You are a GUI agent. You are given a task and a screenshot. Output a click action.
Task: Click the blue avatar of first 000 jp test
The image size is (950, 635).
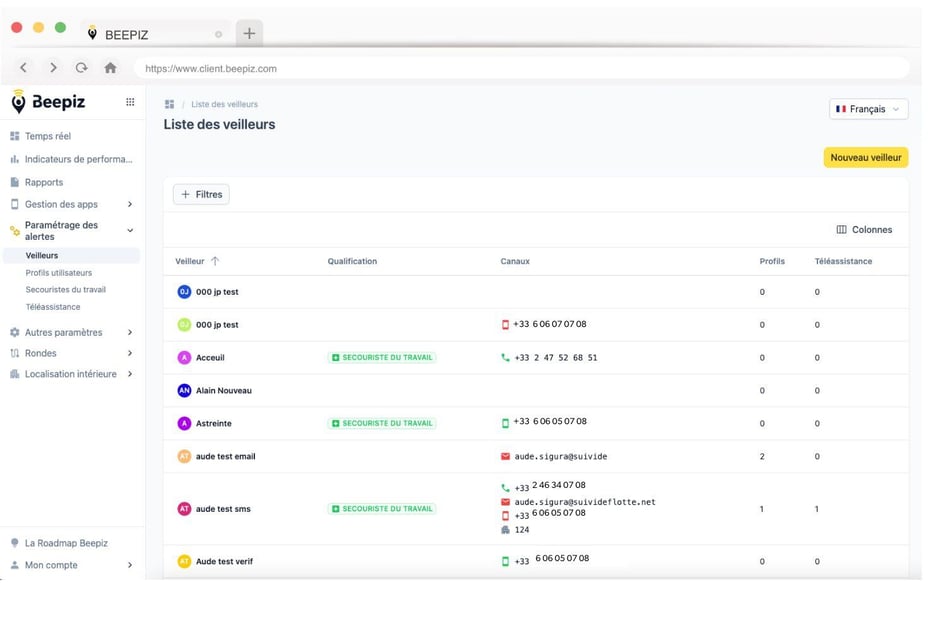[184, 291]
